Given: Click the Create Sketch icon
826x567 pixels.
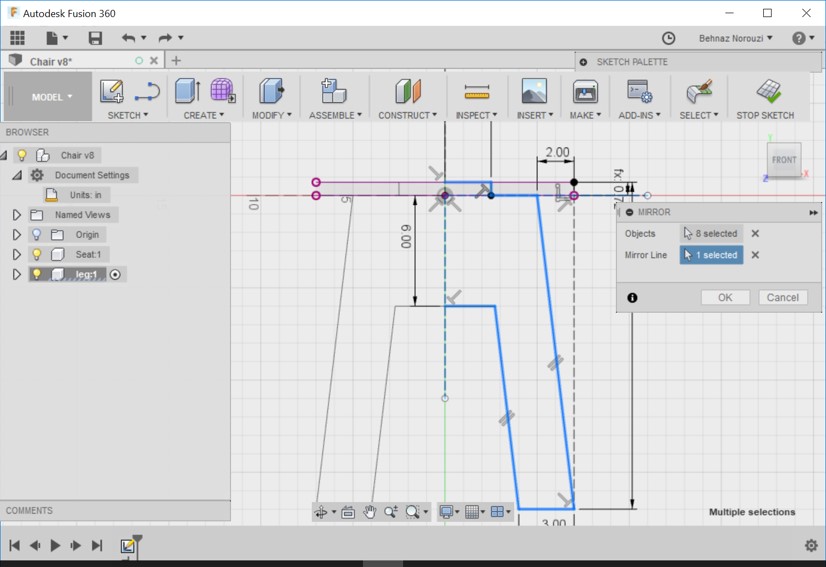Looking at the screenshot, I should [x=112, y=91].
